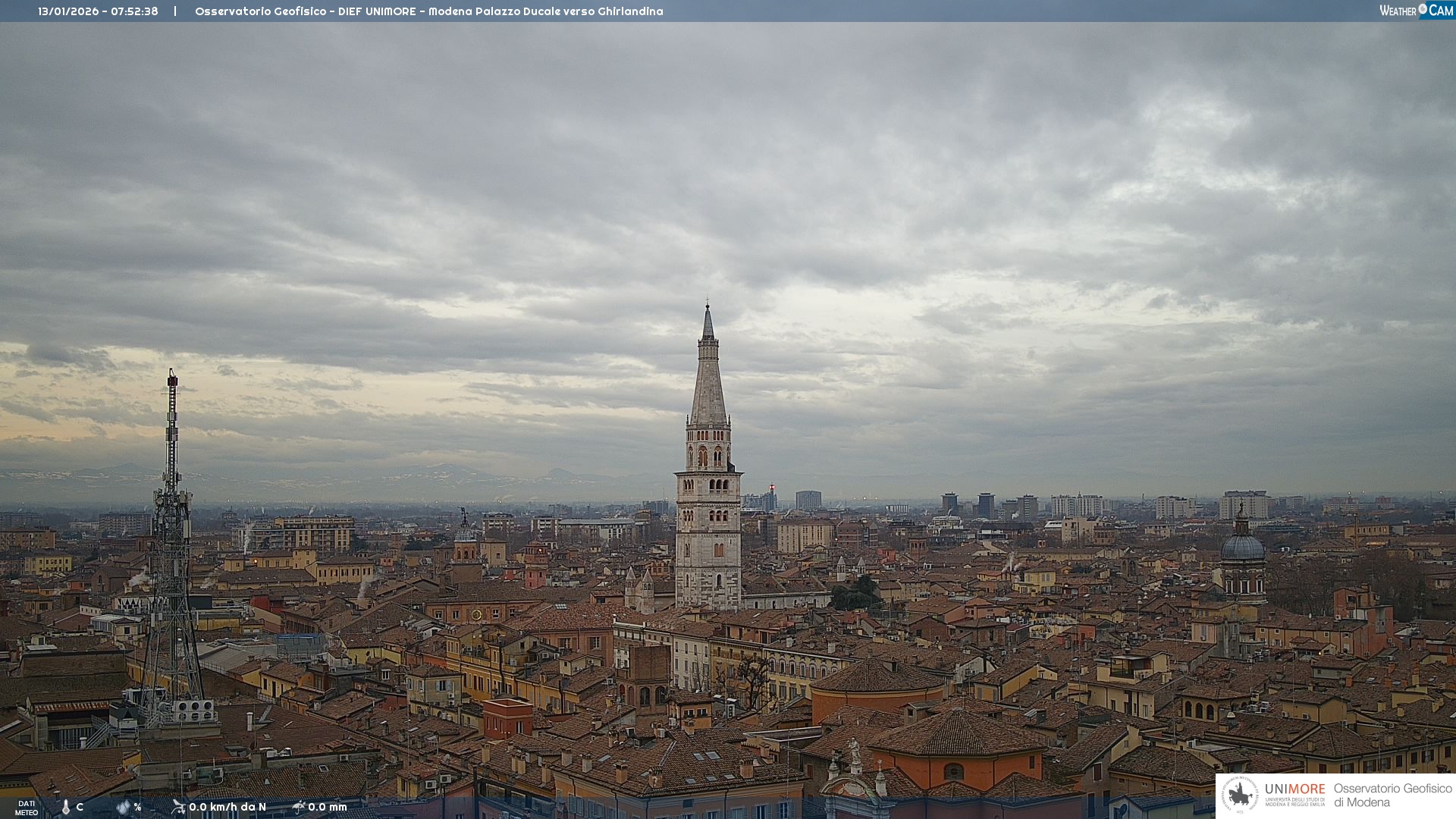Click the WeatherCam logo in top corner
The height and width of the screenshot is (819, 1456).
pos(1416,11)
